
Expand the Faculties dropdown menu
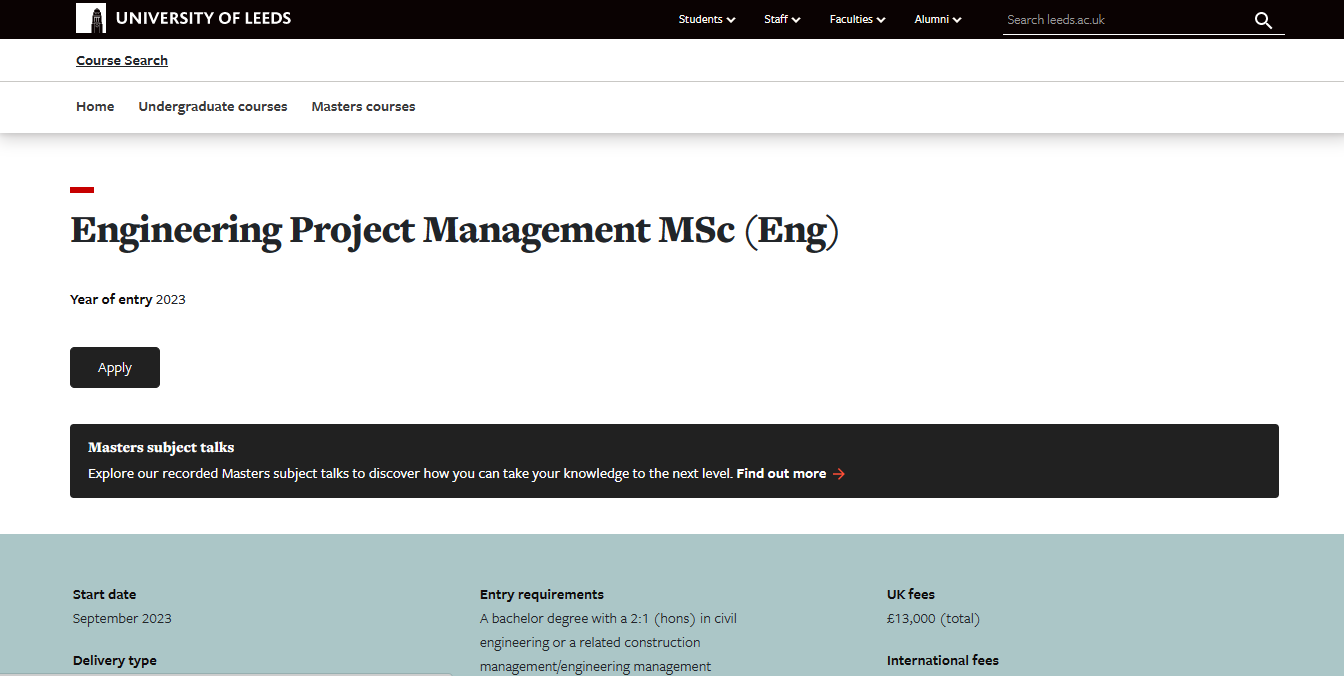click(857, 19)
